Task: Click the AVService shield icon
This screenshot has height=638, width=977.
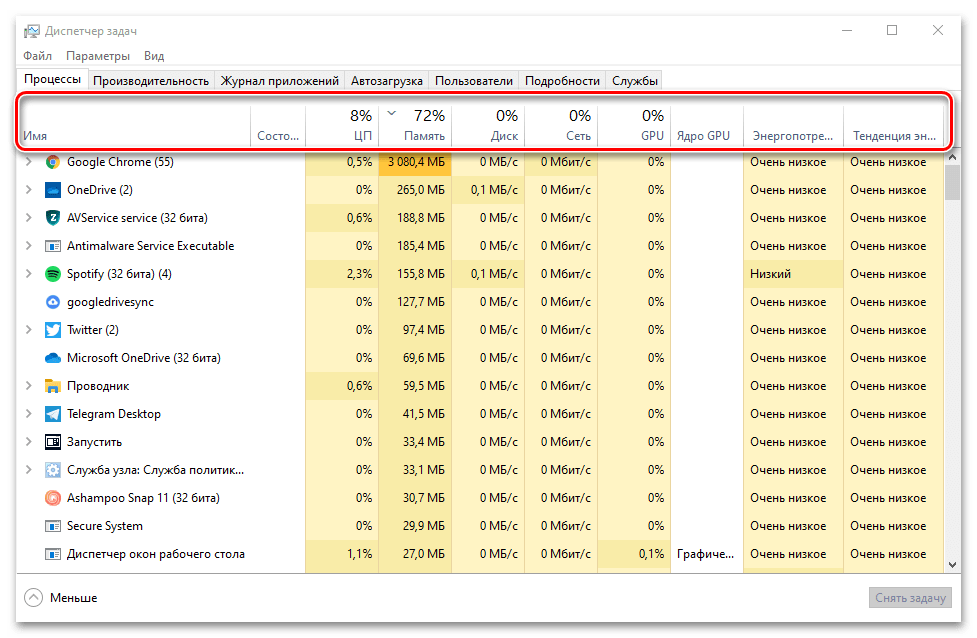Action: [53, 218]
